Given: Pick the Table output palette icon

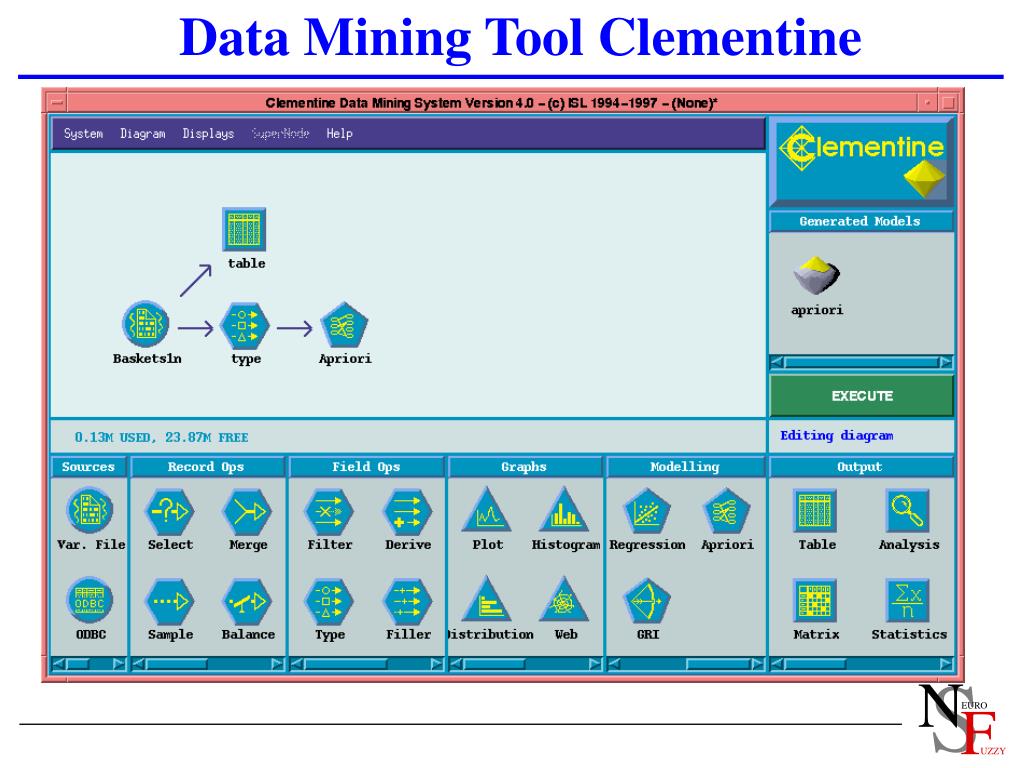Looking at the screenshot, I should pyautogui.click(x=816, y=511).
